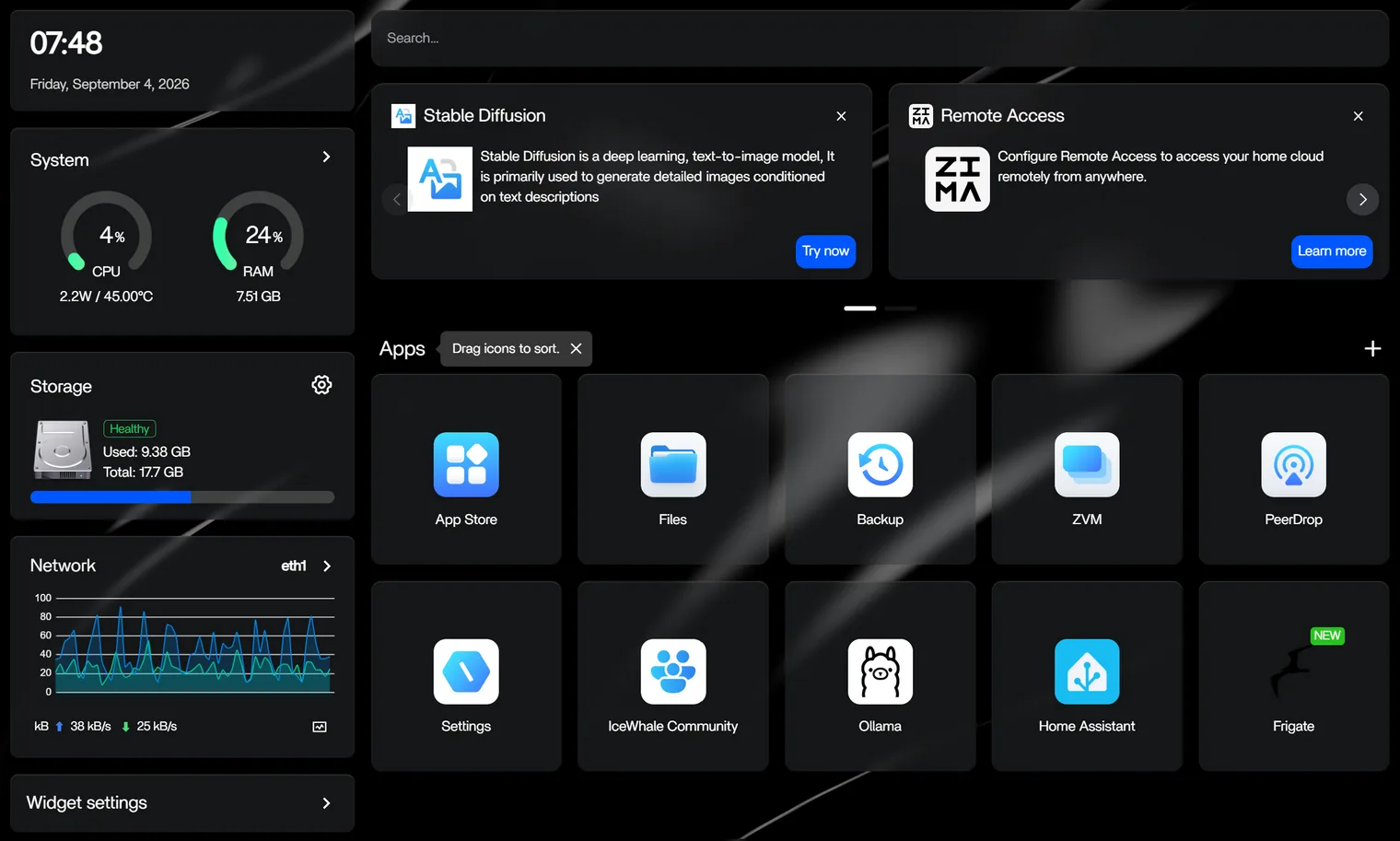The height and width of the screenshot is (841, 1400).
Task: Click the '2.2W / 45.00°C' reading
Action: pyautogui.click(x=107, y=296)
